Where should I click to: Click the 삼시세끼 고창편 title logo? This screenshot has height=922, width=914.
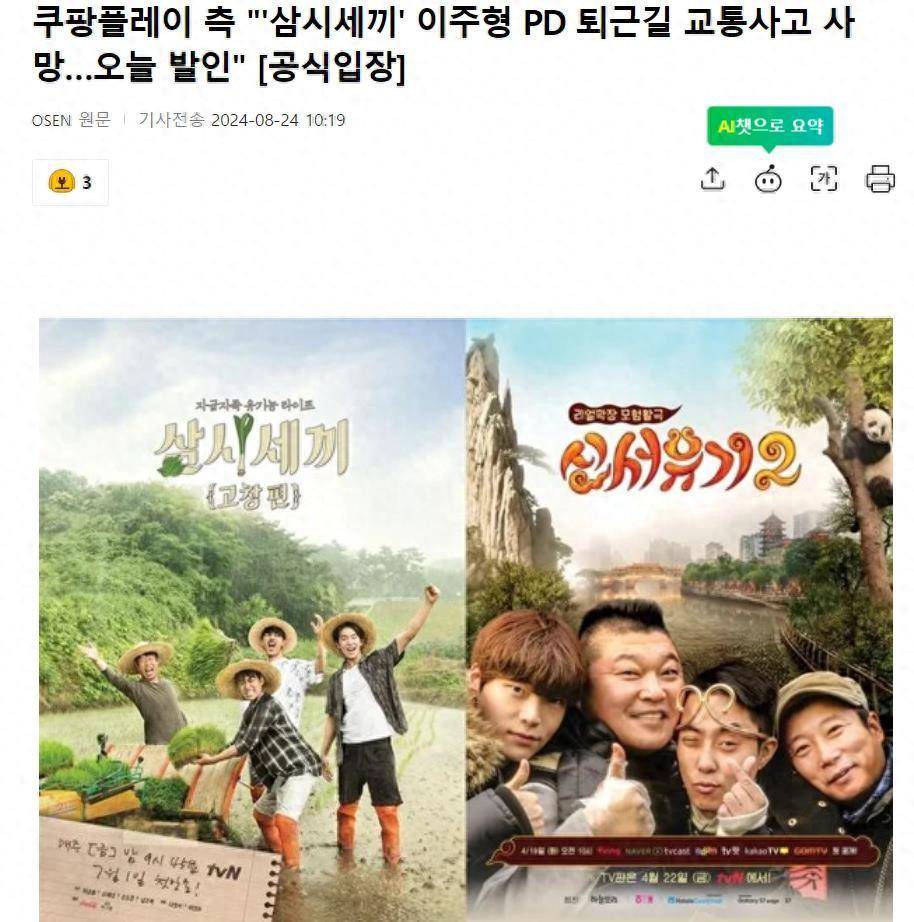(252, 454)
